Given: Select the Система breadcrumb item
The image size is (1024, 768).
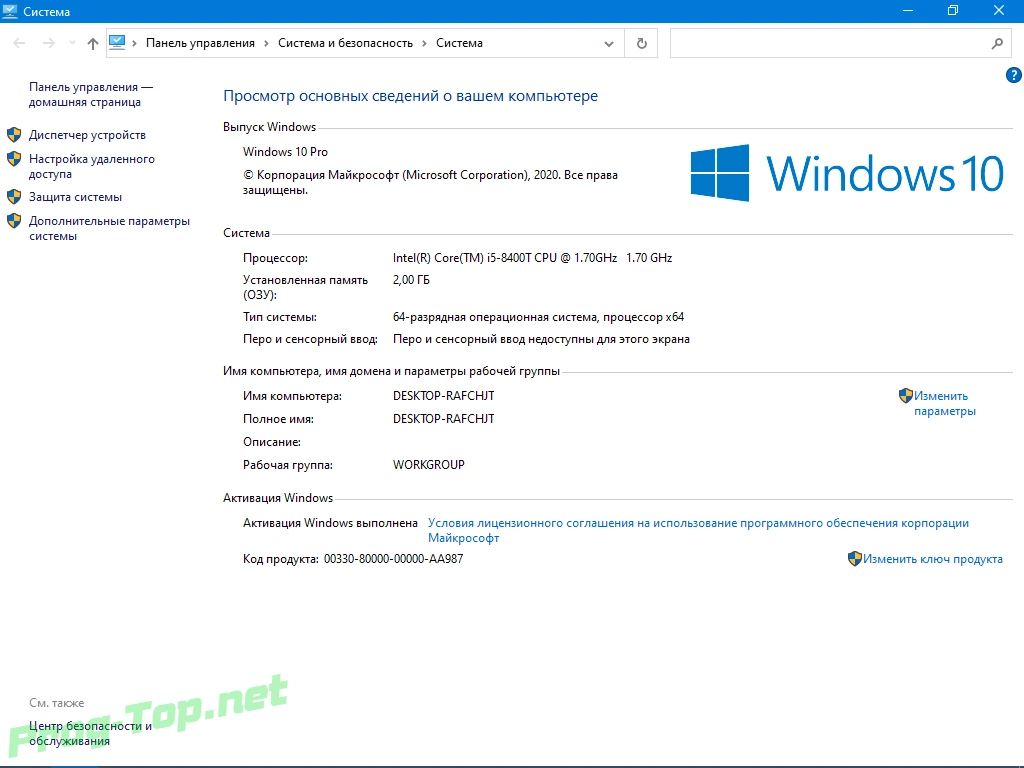Looking at the screenshot, I should point(459,43).
